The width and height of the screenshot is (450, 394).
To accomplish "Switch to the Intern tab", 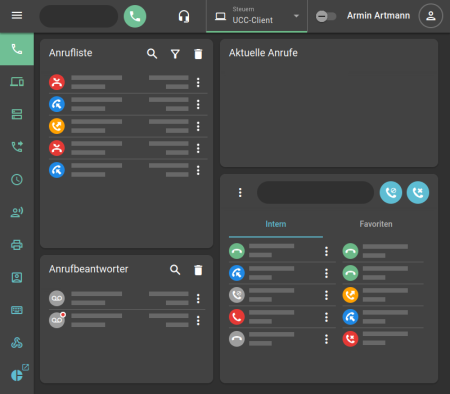I will (276, 224).
